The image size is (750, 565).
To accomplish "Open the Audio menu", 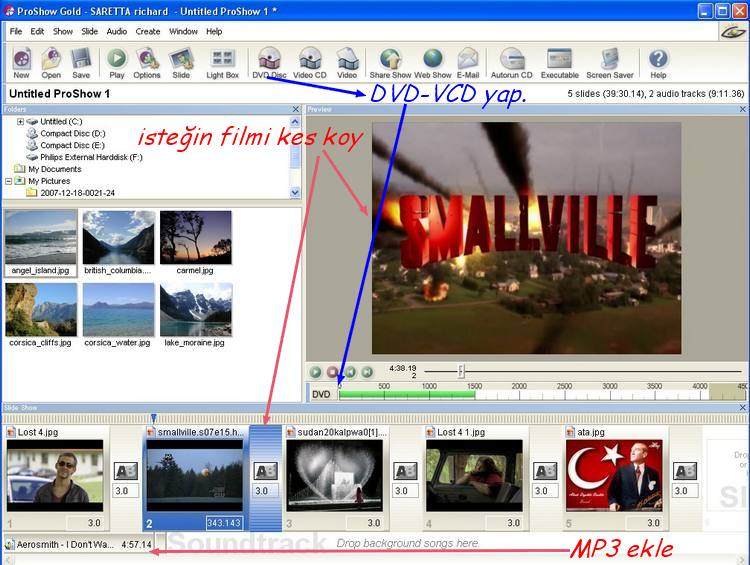I will 117,32.
